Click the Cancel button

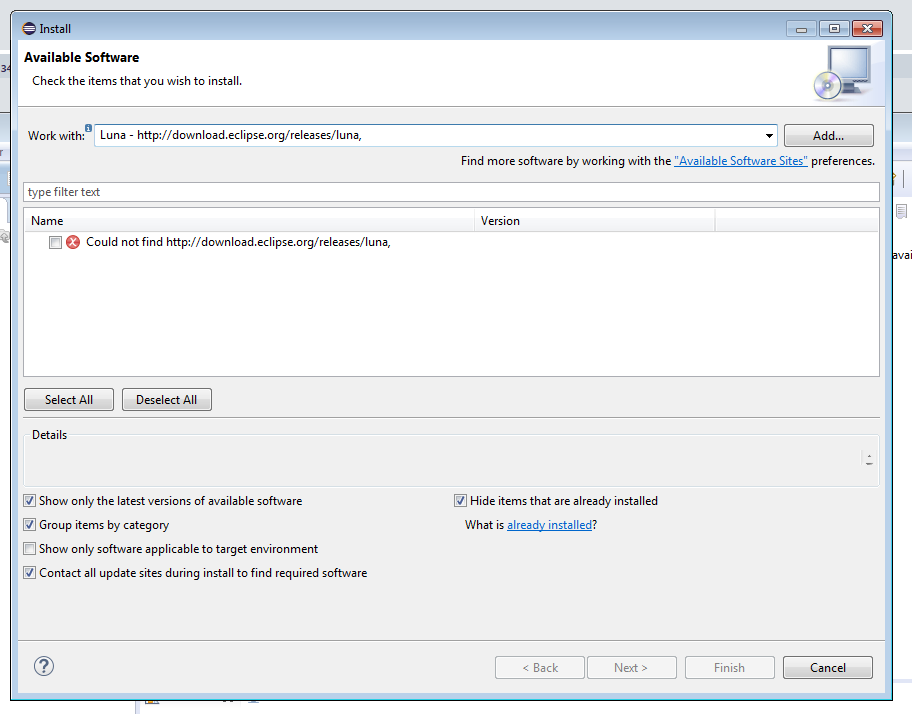tap(828, 667)
